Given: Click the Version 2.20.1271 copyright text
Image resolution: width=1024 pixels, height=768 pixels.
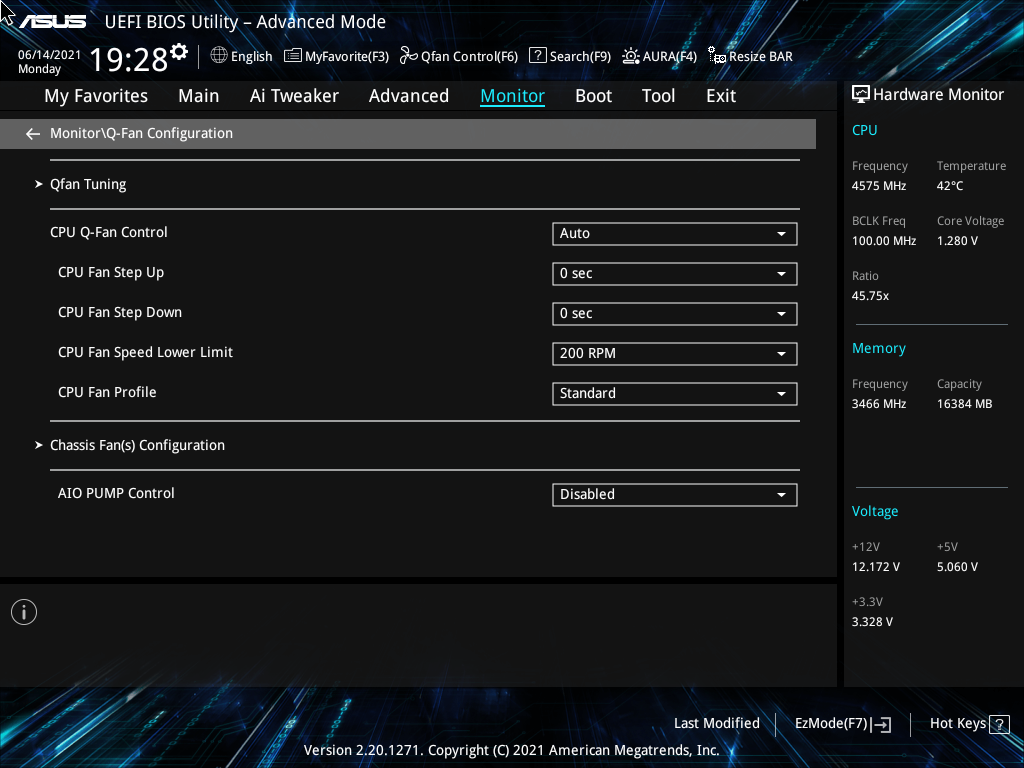Looking at the screenshot, I should pyautogui.click(x=511, y=750).
